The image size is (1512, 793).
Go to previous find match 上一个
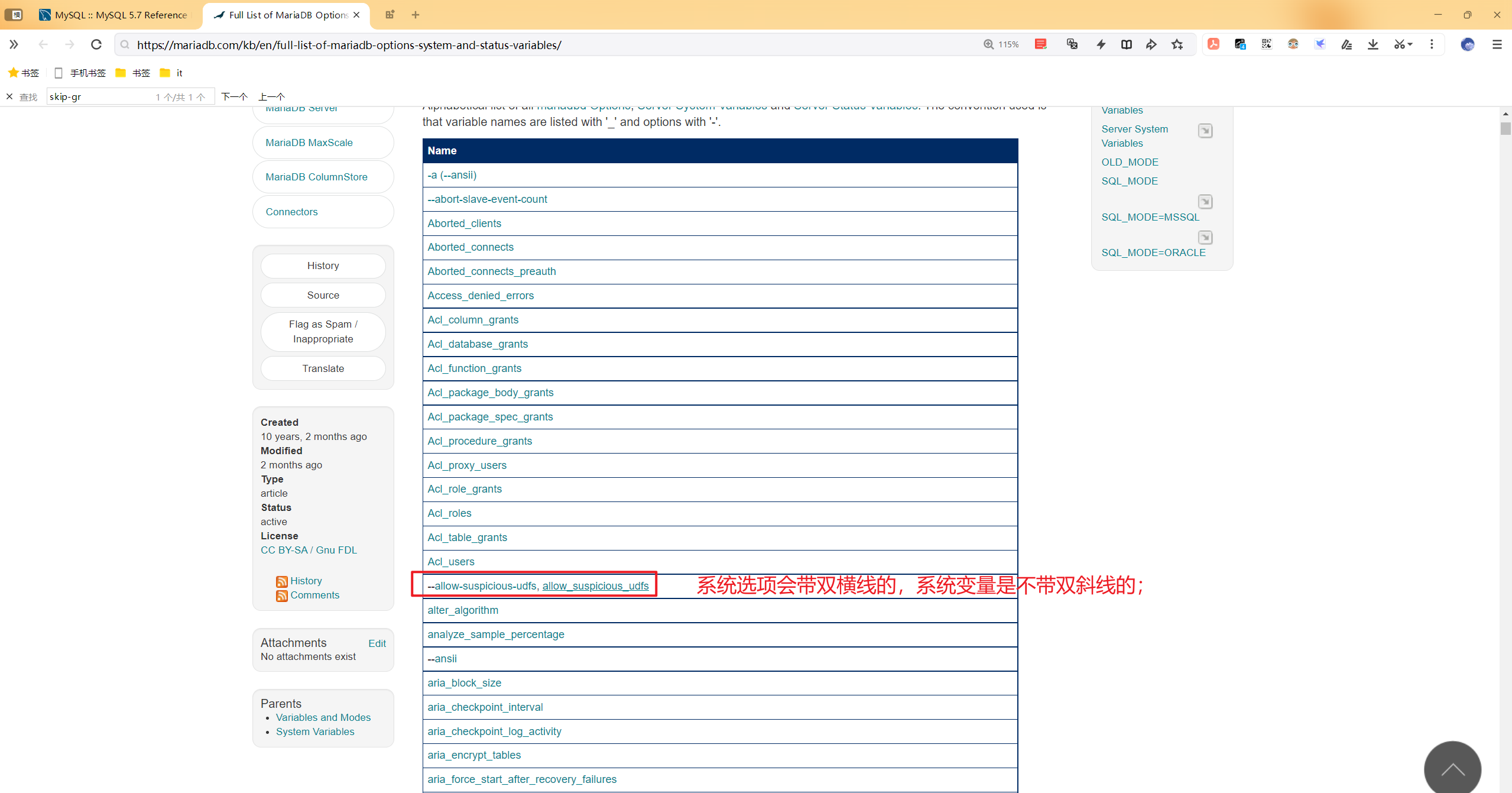[272, 96]
